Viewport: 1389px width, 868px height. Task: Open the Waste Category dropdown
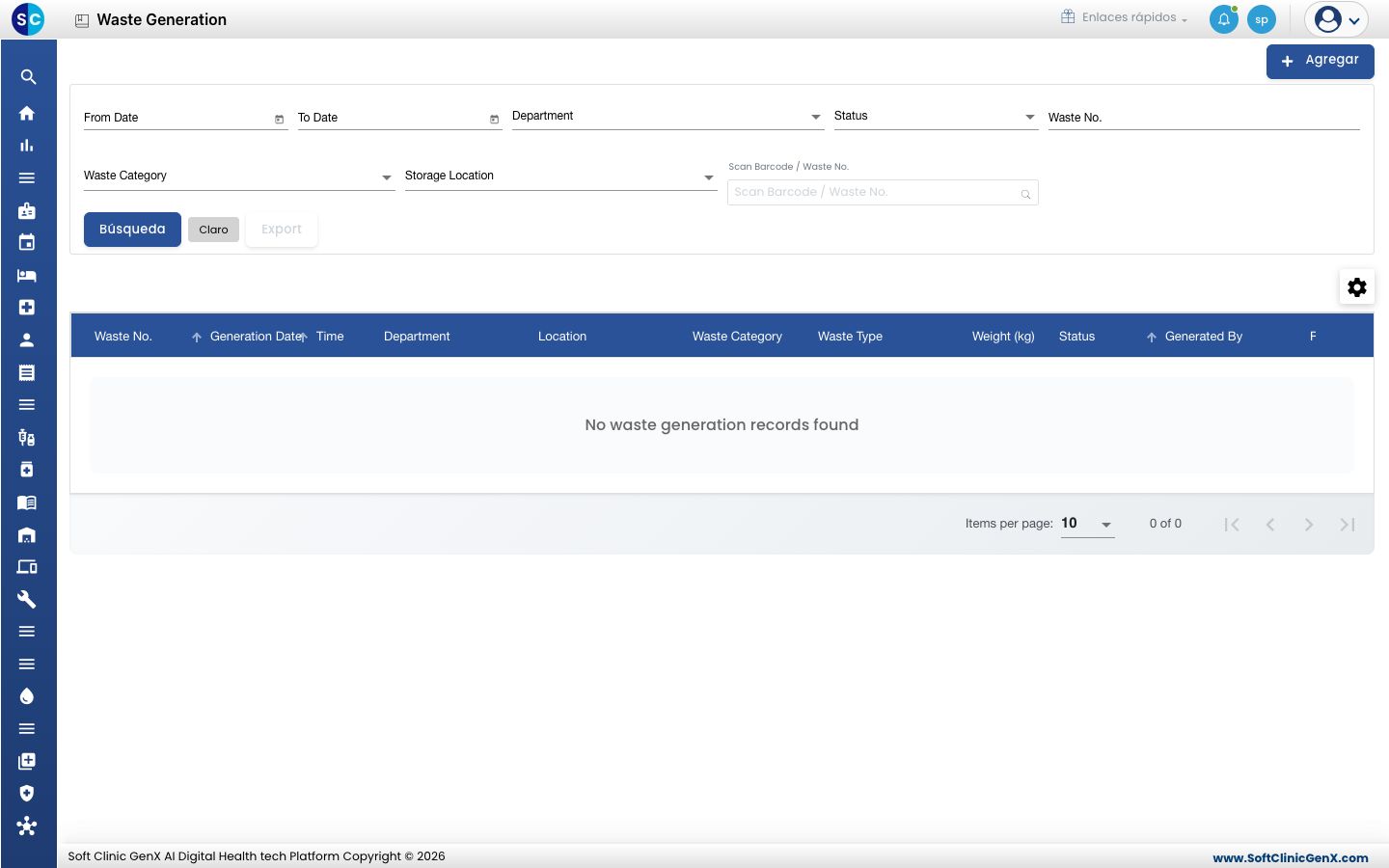239,176
